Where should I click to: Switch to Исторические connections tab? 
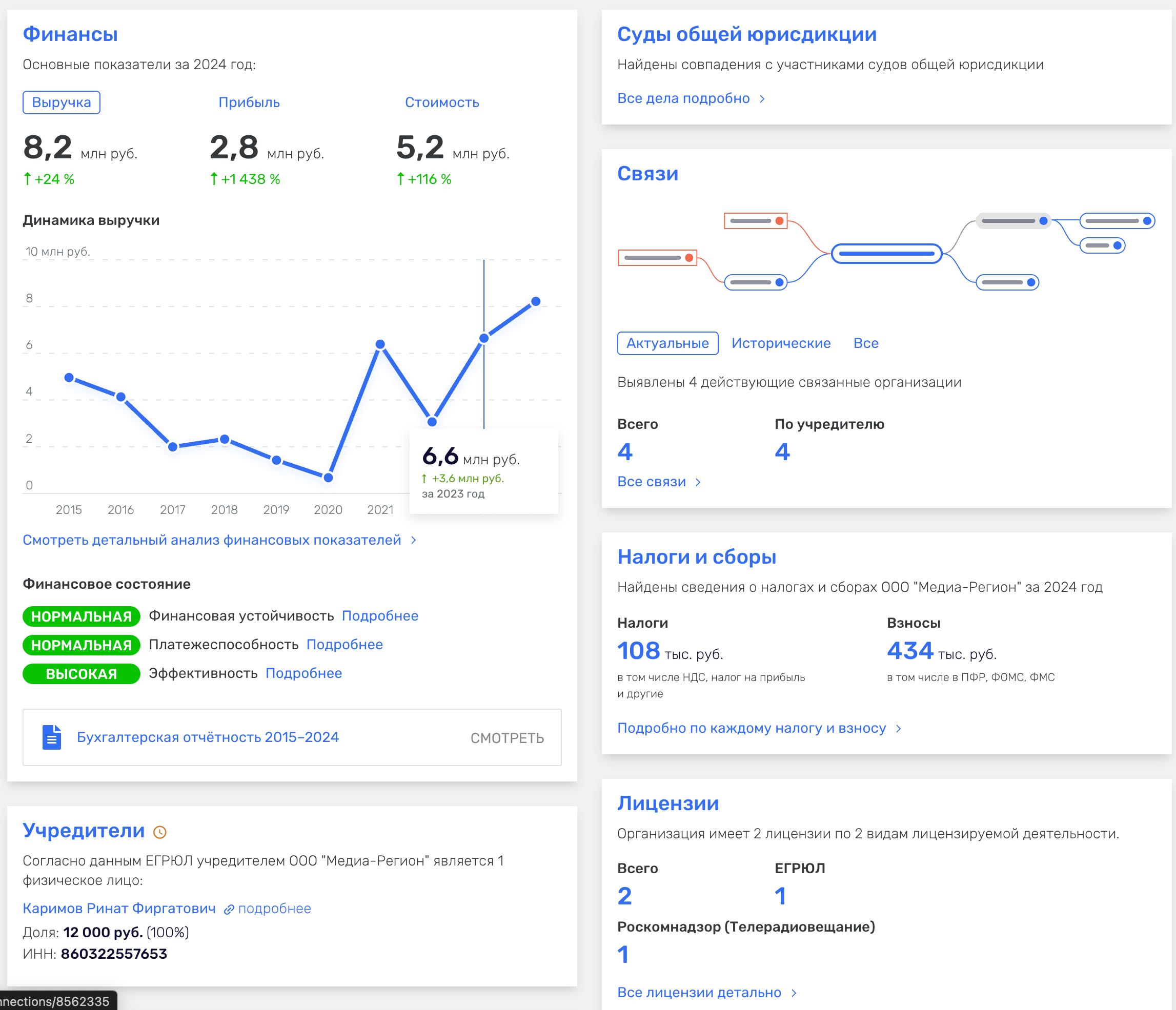(x=780, y=343)
